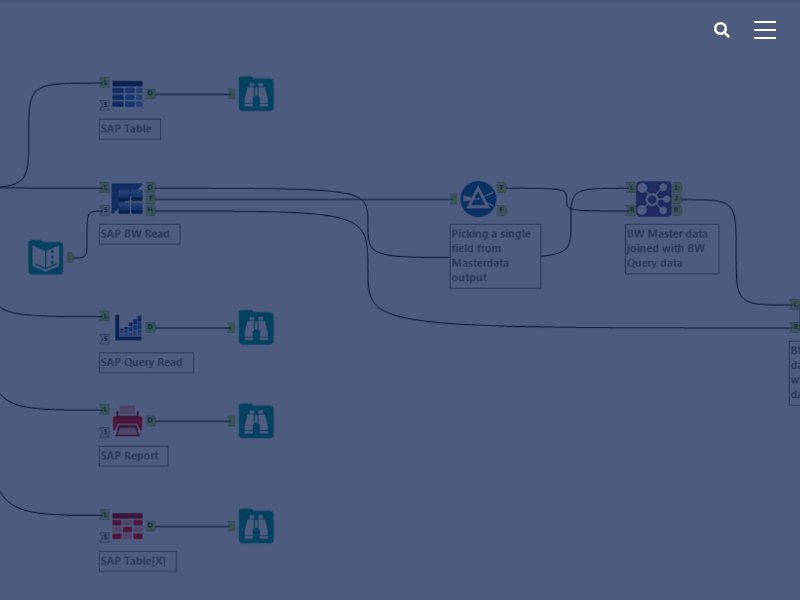Select the SAP Table tool icon
This screenshot has width=800, height=600.
[128, 94]
